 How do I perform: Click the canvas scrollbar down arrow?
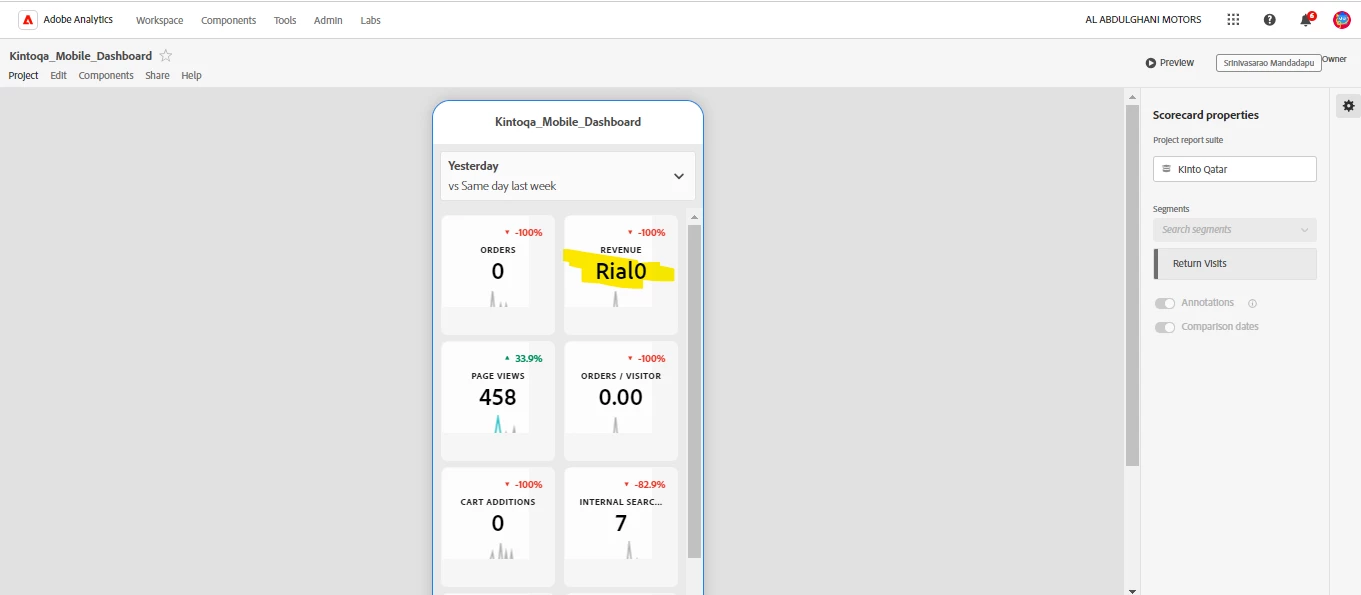[1132, 590]
